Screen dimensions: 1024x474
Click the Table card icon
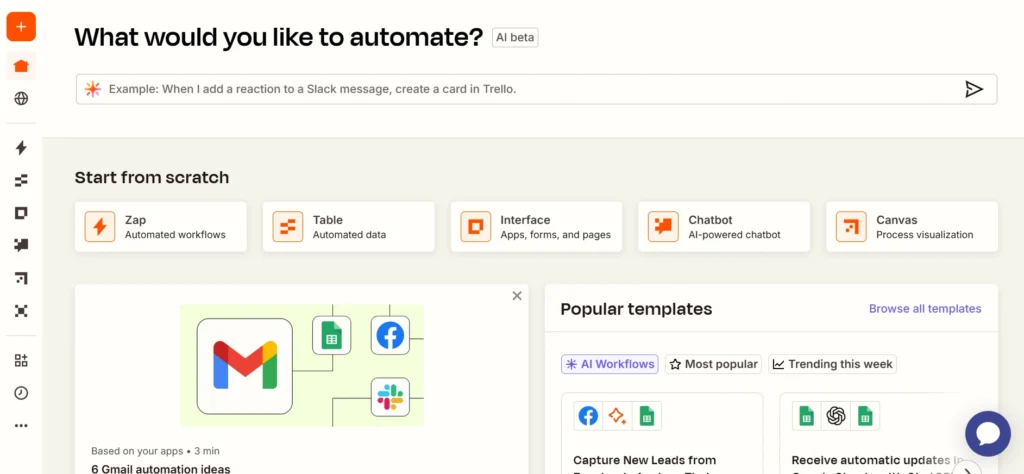[287, 227]
